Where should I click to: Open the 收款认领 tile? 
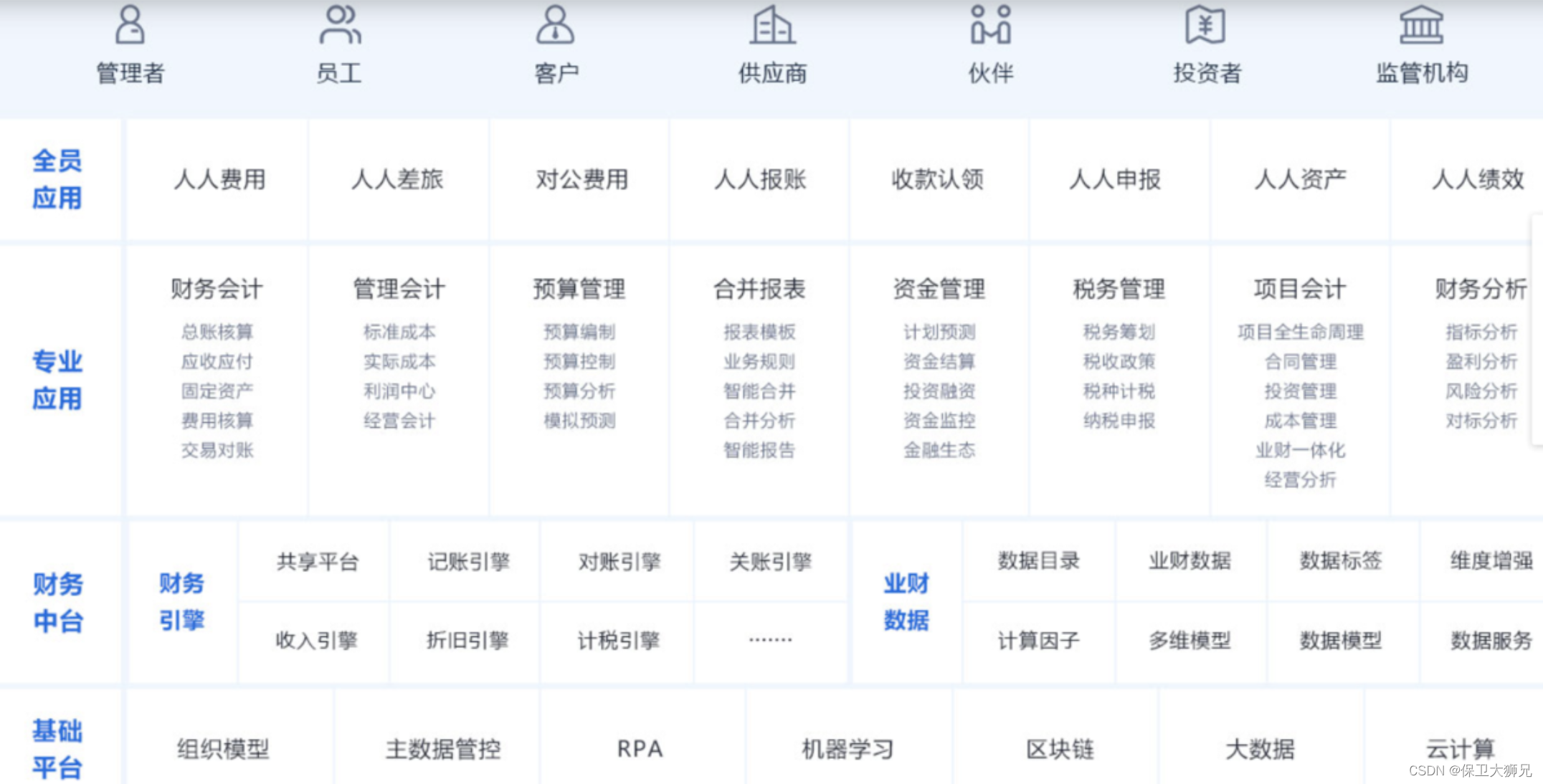pos(938,179)
